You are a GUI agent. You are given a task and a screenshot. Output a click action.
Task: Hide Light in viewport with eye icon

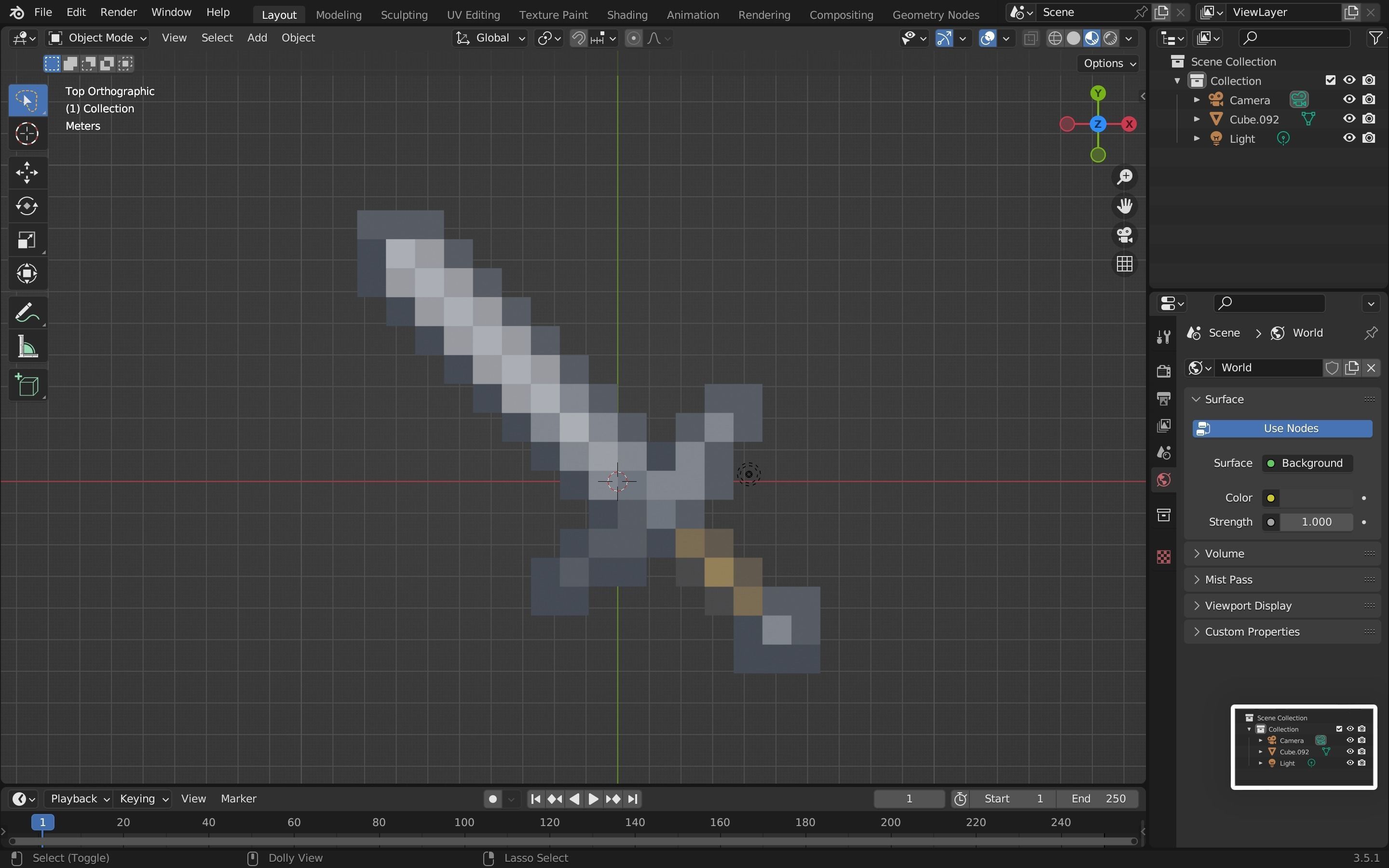1349,138
